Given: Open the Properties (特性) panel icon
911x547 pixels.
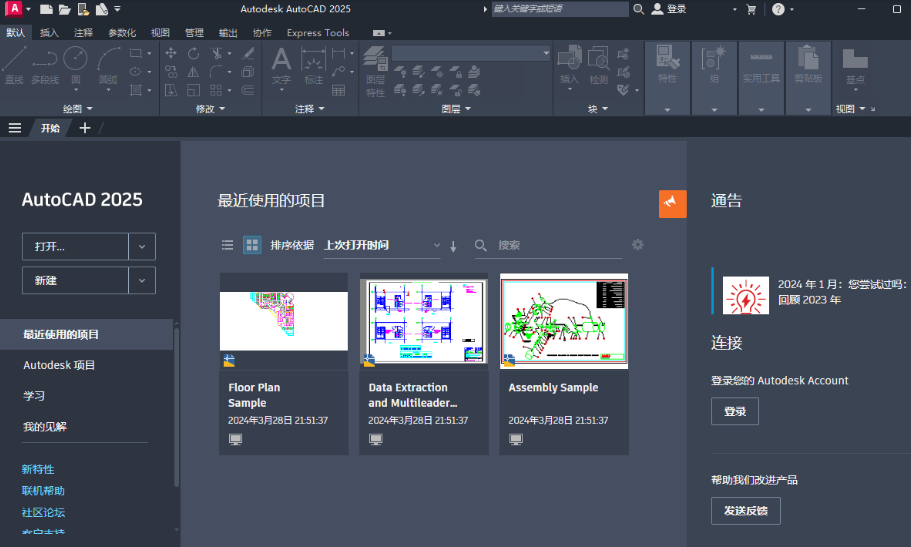Looking at the screenshot, I should pyautogui.click(x=667, y=65).
